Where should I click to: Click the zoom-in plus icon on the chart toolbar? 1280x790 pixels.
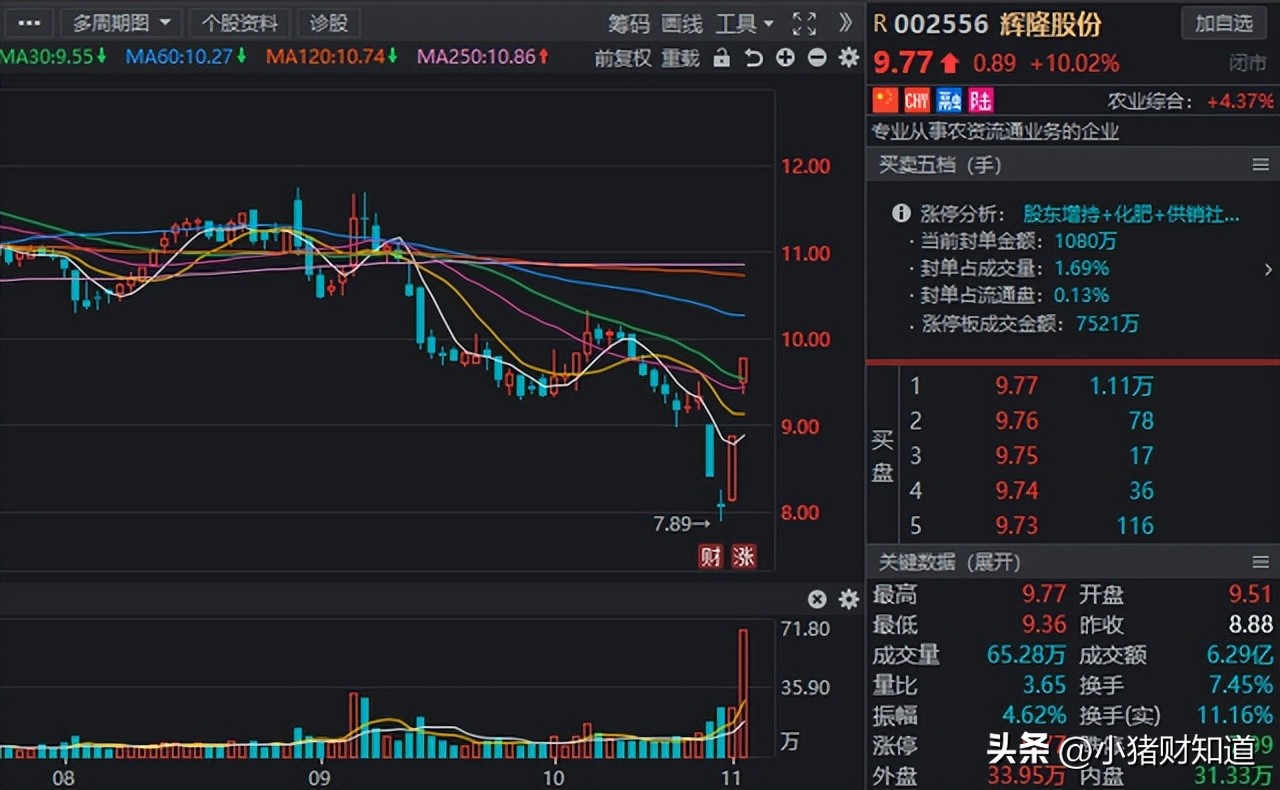785,58
